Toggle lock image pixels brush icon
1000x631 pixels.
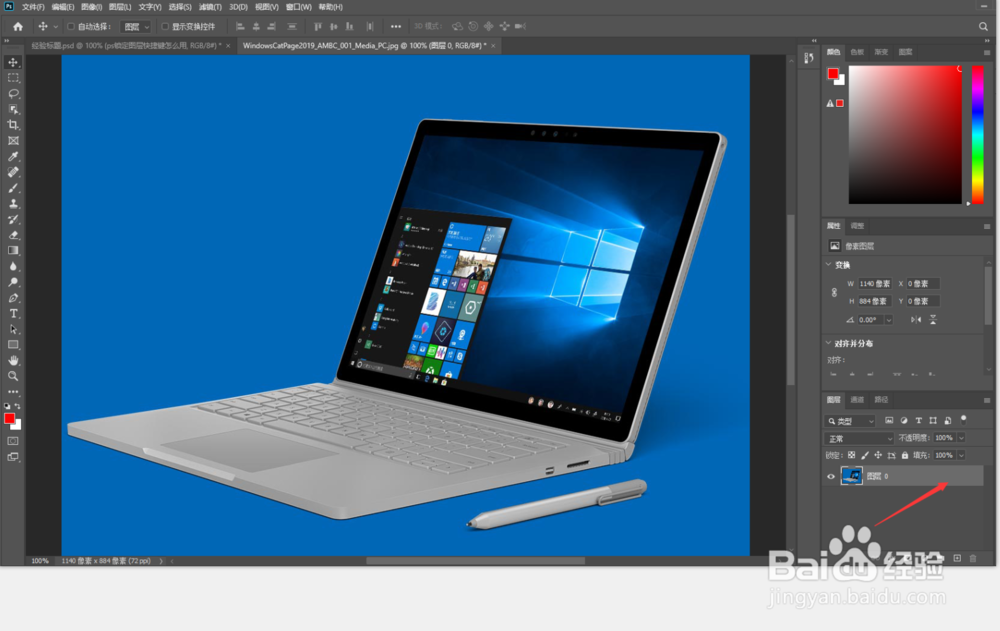[x=865, y=455]
